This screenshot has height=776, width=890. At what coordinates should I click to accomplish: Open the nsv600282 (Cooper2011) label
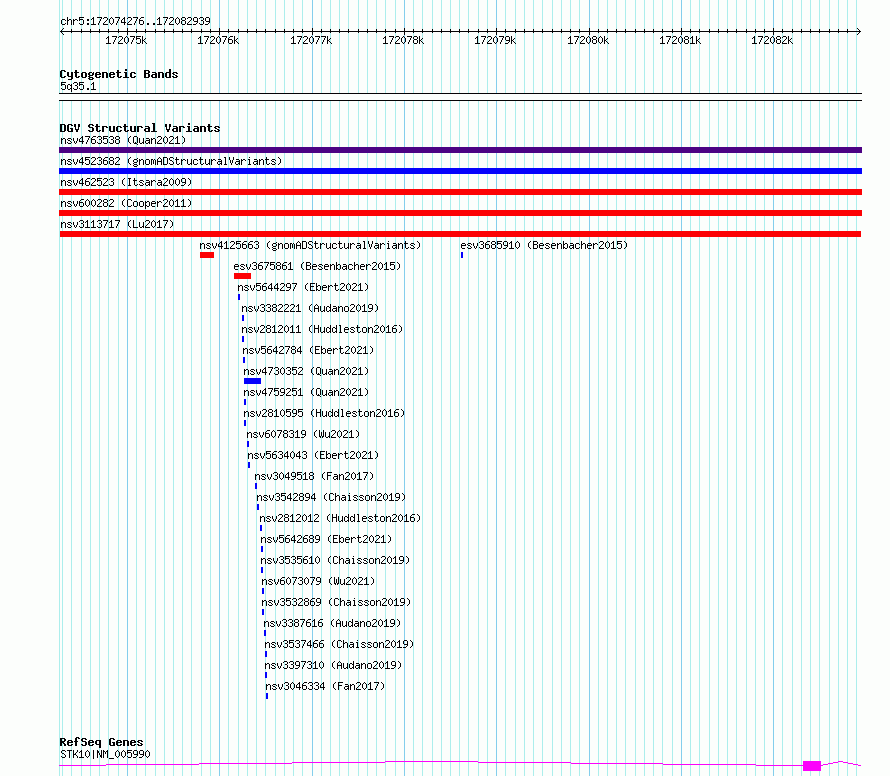(126, 203)
